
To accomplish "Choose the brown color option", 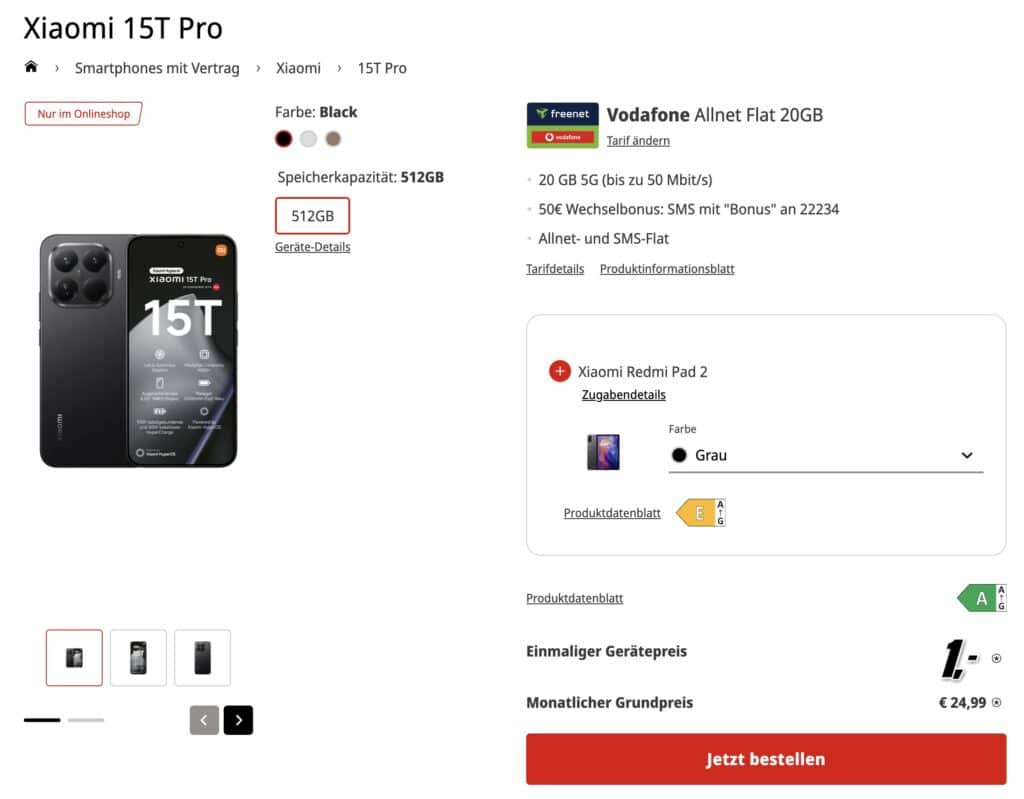I will pyautogui.click(x=333, y=138).
